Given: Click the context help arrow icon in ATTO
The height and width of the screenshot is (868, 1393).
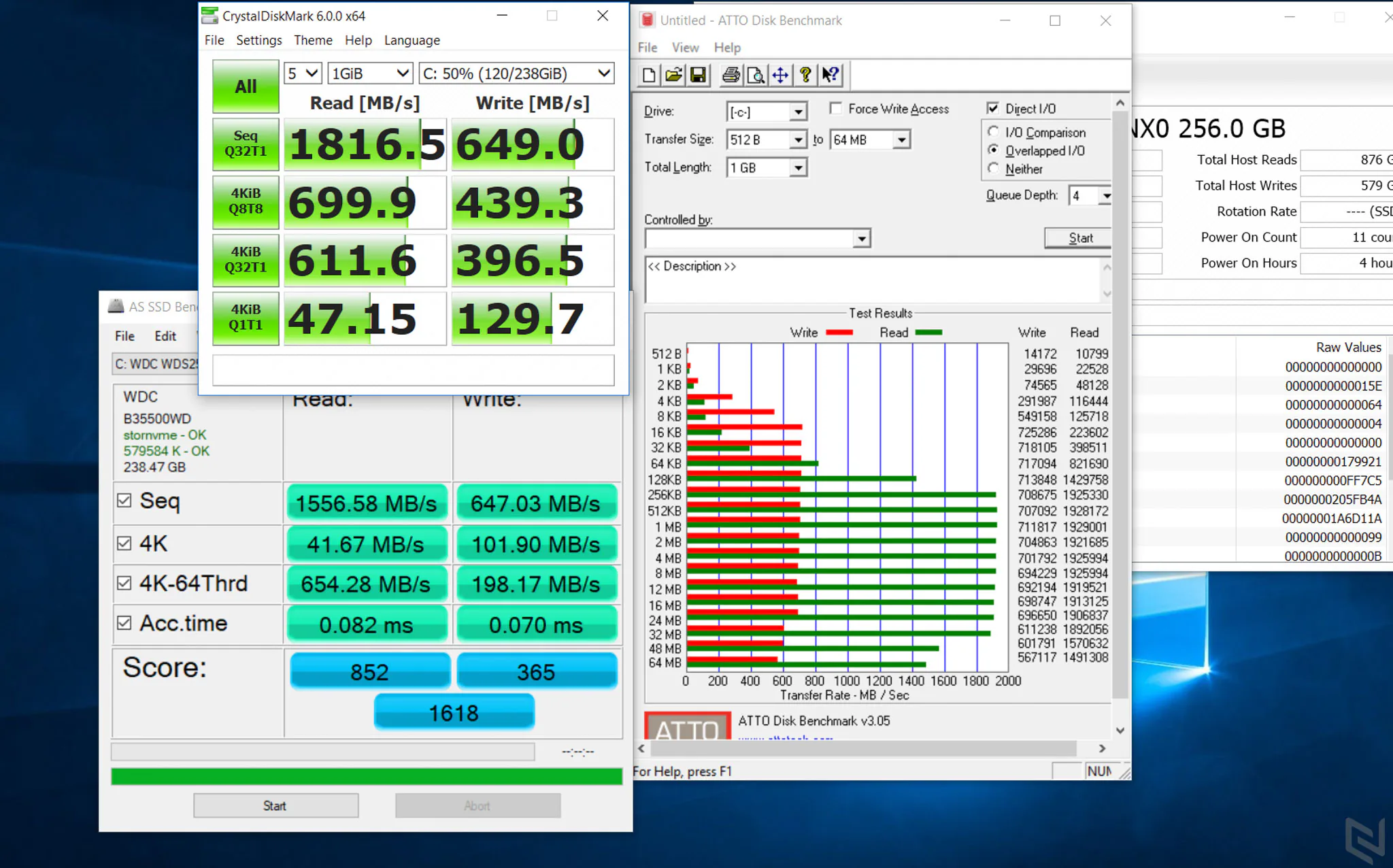Looking at the screenshot, I should pyautogui.click(x=830, y=75).
